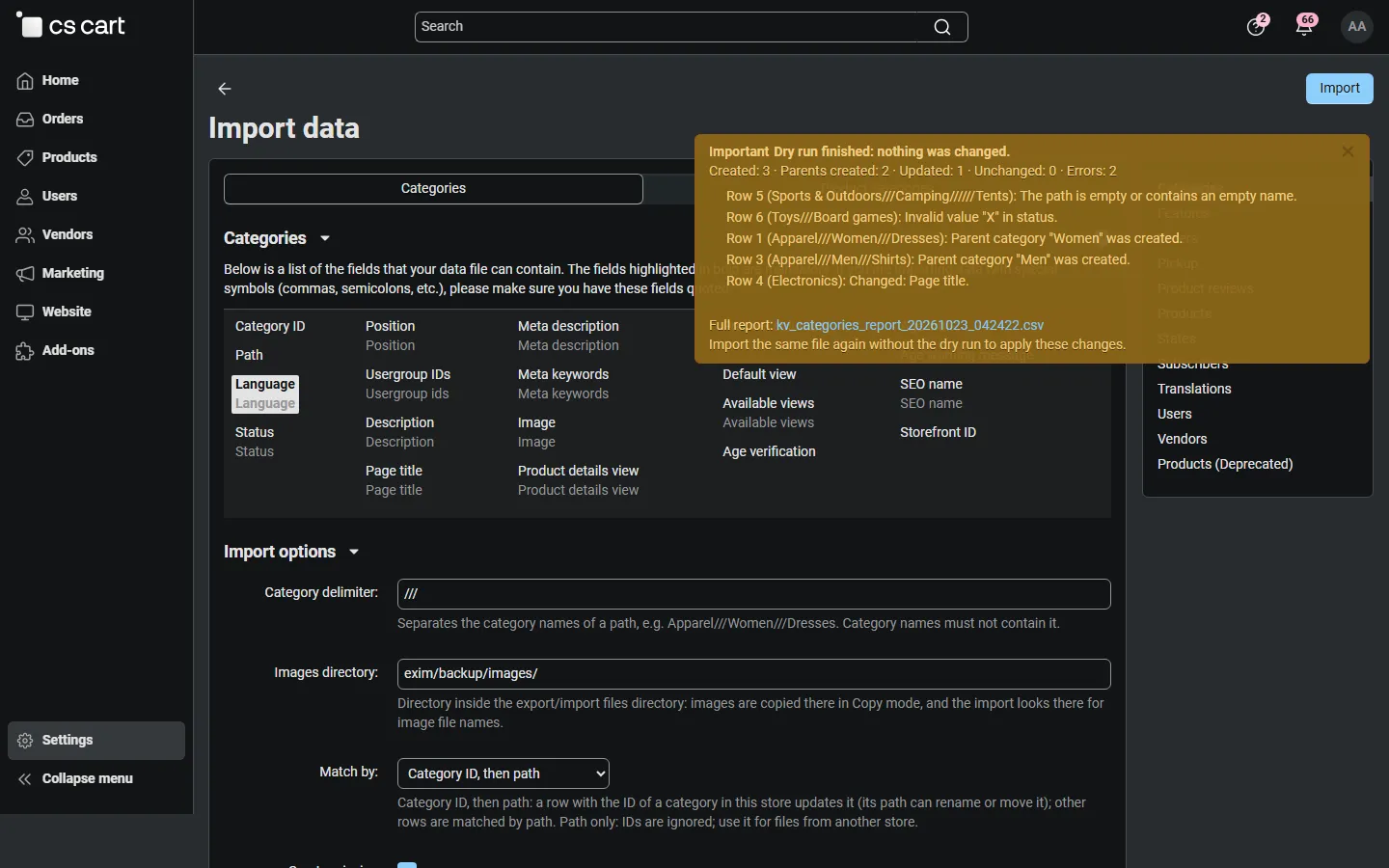The width and height of the screenshot is (1389, 868).
Task: Open the AA user avatar menu
Action: pyautogui.click(x=1357, y=27)
